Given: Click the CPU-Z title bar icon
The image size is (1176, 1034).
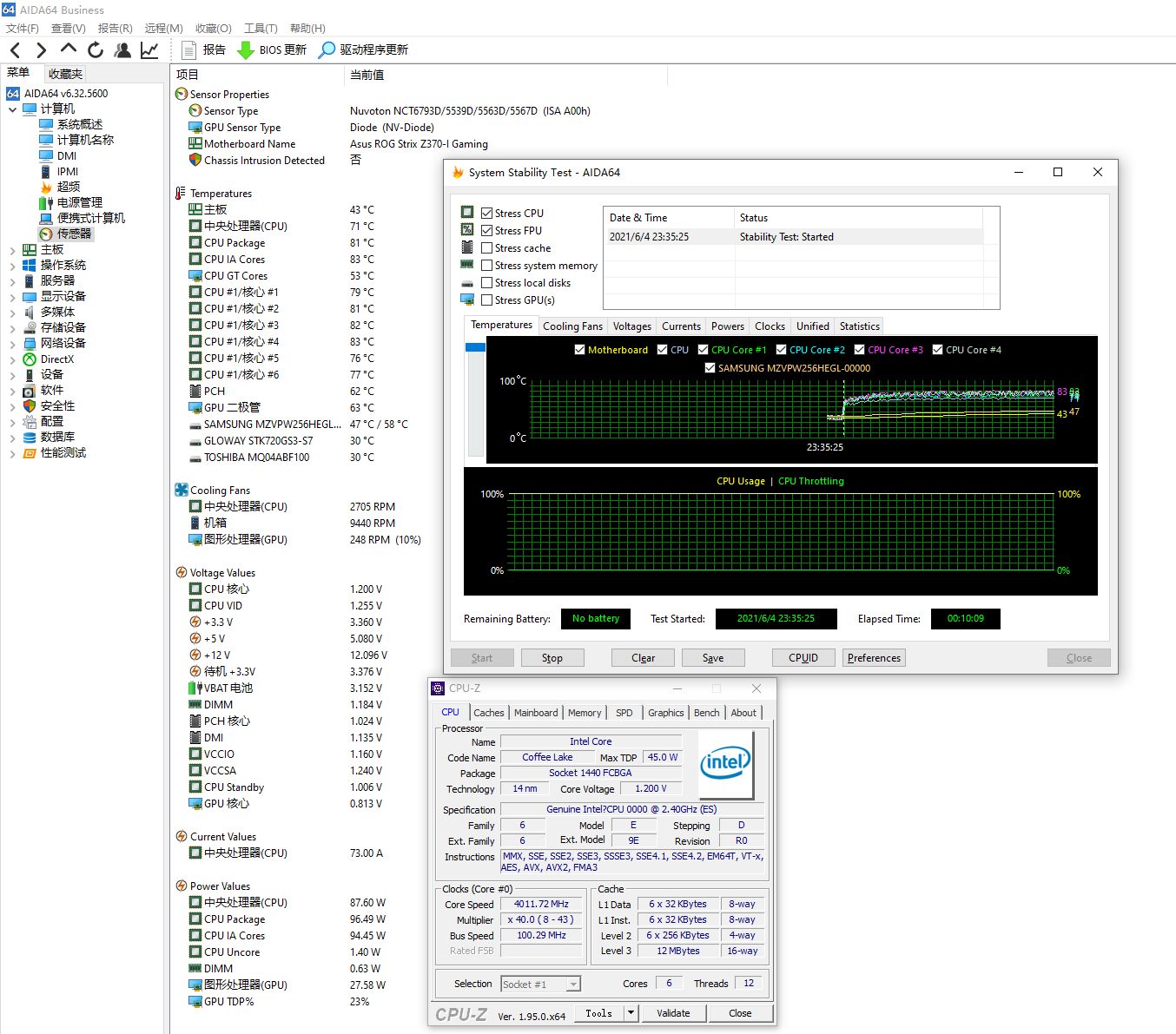Looking at the screenshot, I should 438,688.
